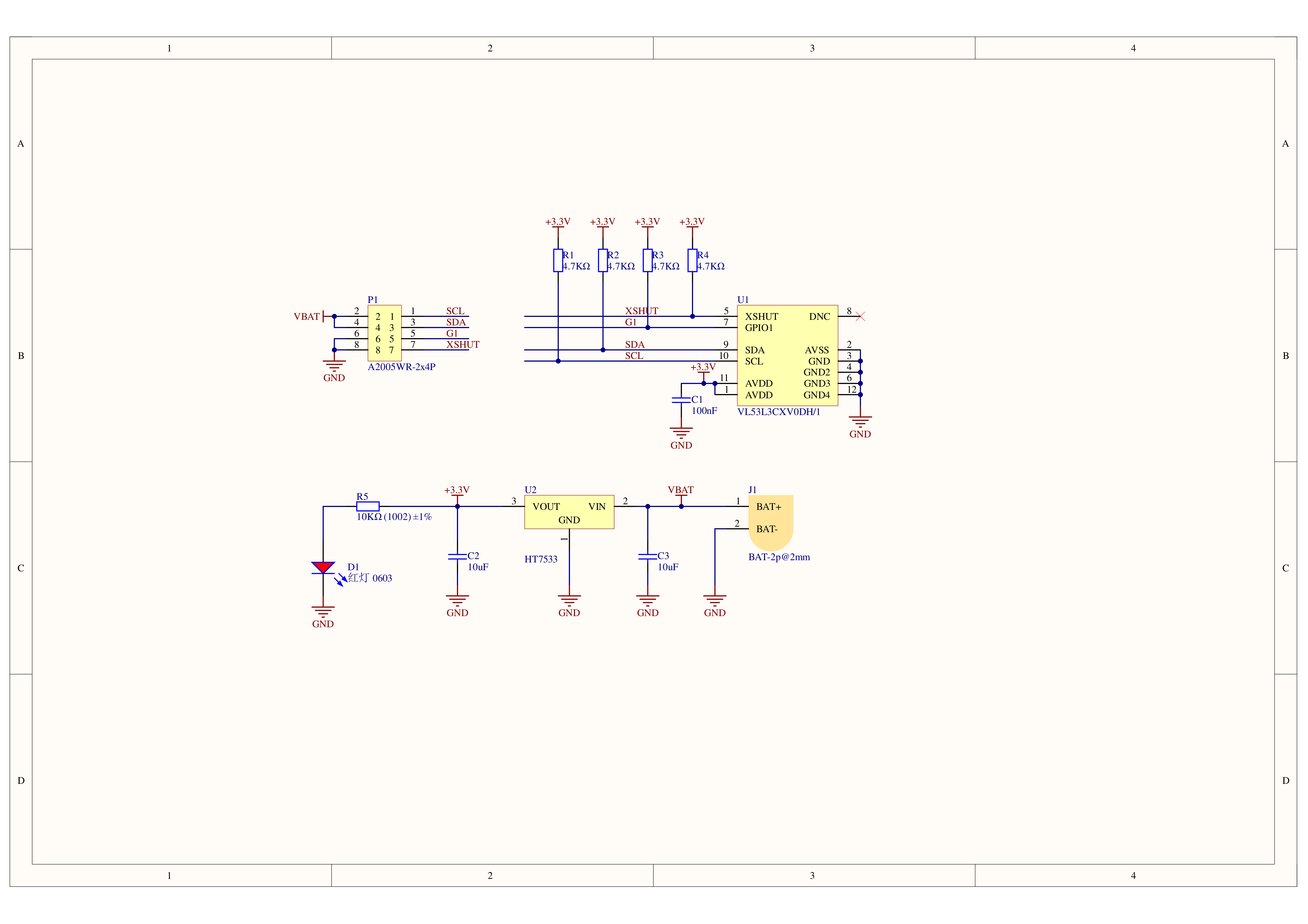Screen dimensions: 1308x924
Task: Click the VOUT pin name on U2
Action: pos(546,507)
